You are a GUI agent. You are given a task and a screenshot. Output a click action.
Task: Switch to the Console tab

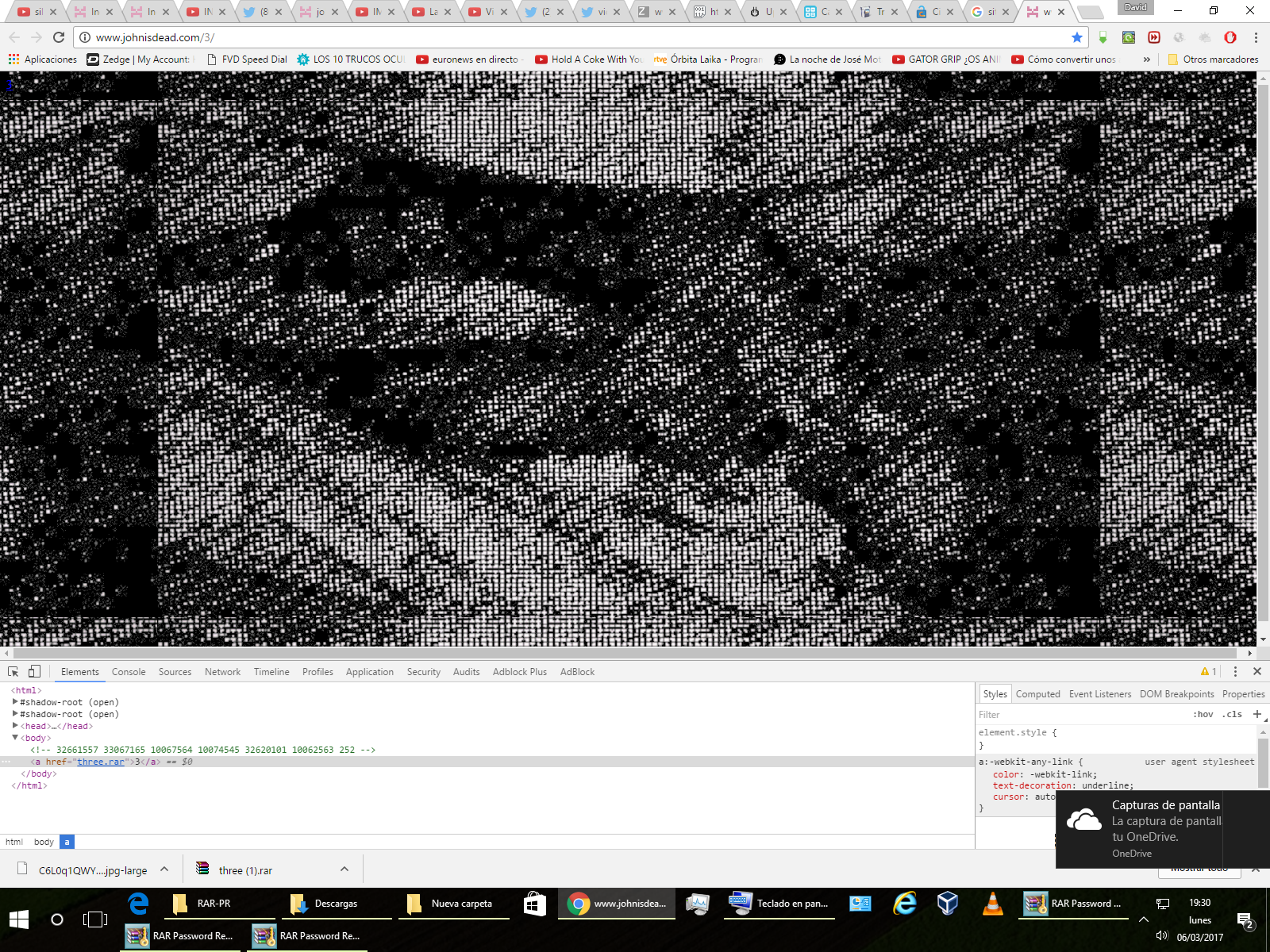click(129, 672)
